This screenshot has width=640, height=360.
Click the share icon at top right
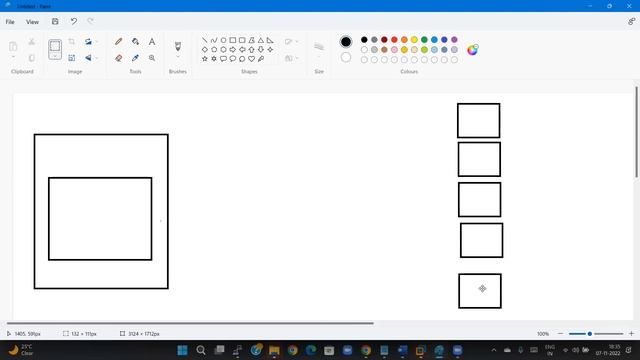[x=631, y=21]
